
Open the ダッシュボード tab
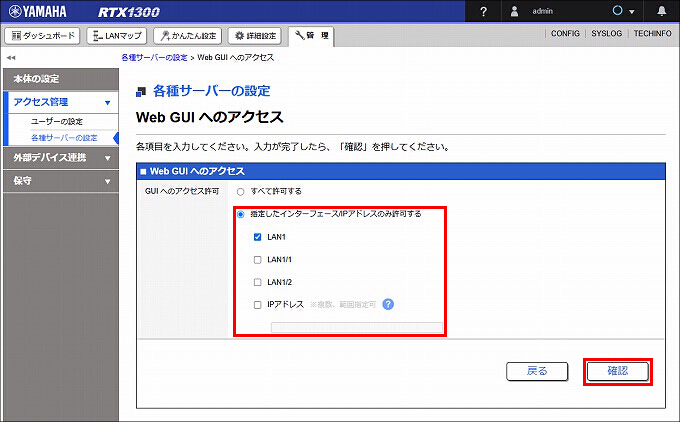coord(42,36)
